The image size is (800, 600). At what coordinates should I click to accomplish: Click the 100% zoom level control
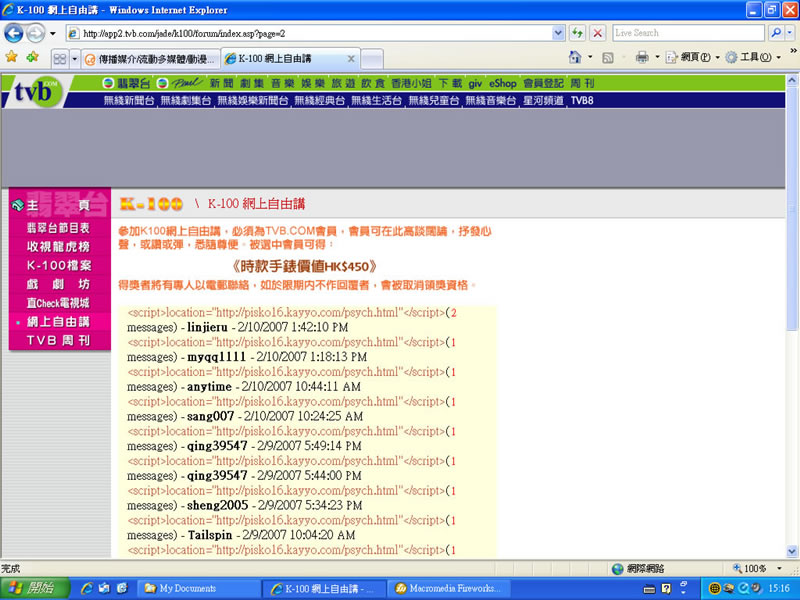[749, 568]
